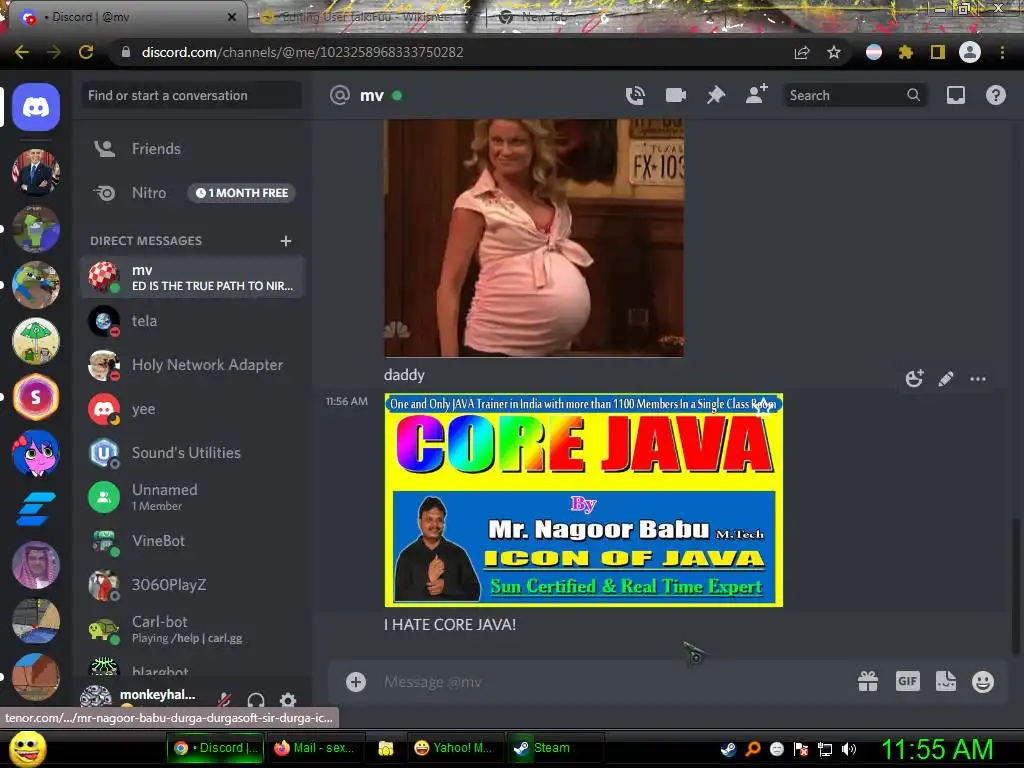Open pinned messages in the mv chat
This screenshot has height=768, width=1024.
coord(716,95)
